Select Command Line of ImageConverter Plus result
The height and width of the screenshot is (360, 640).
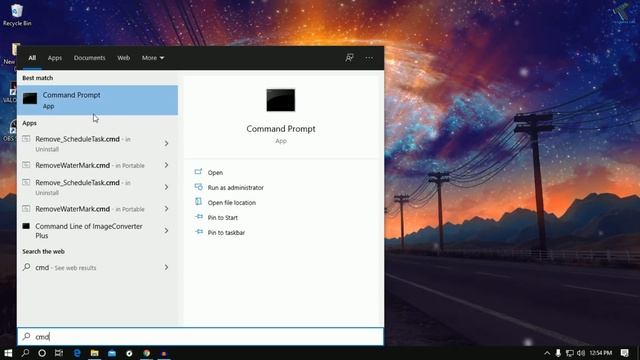[x=97, y=231]
